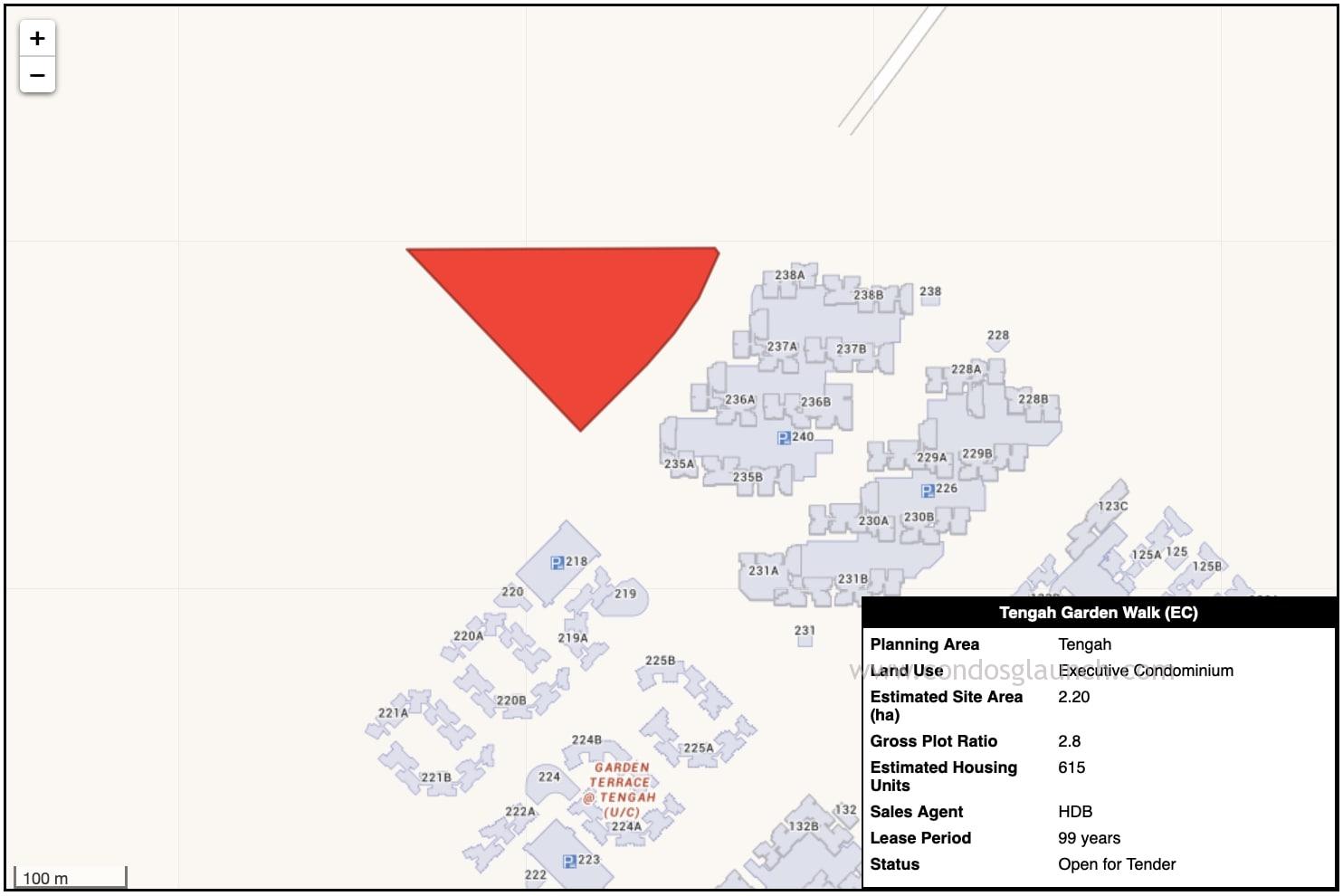The height and width of the screenshot is (896, 1343).
Task: Select building block 237B on the map
Action: tap(851, 350)
